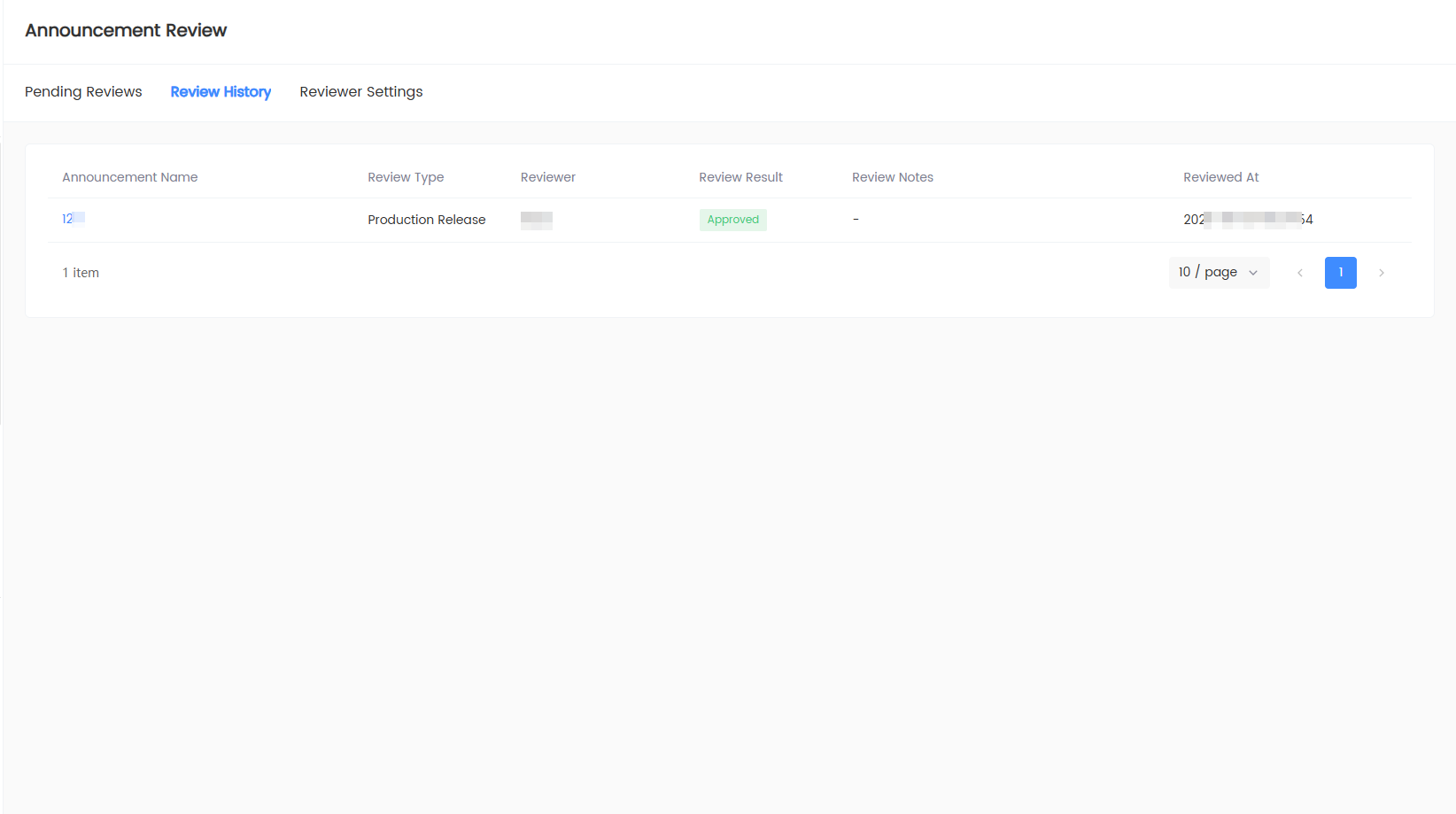Switch to the Pending Reviews tab
The image size is (1456, 814).
click(83, 92)
